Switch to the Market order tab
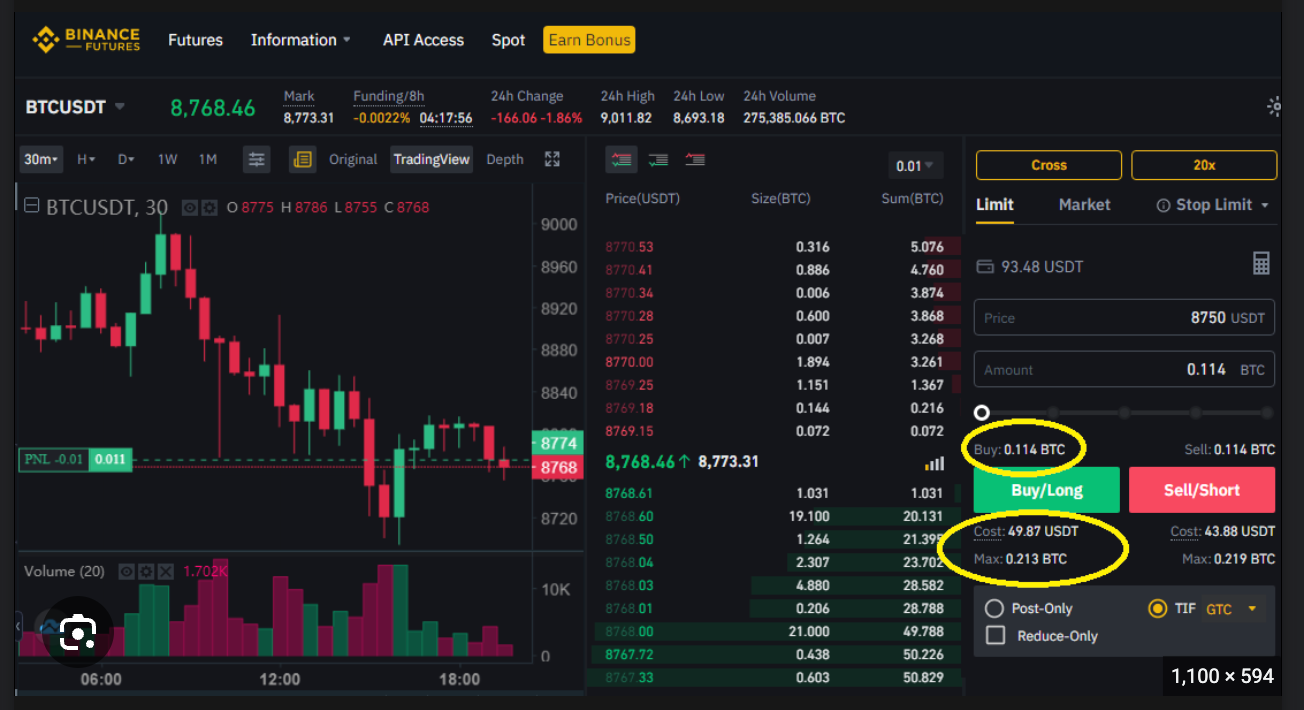1304x710 pixels. (x=1084, y=205)
